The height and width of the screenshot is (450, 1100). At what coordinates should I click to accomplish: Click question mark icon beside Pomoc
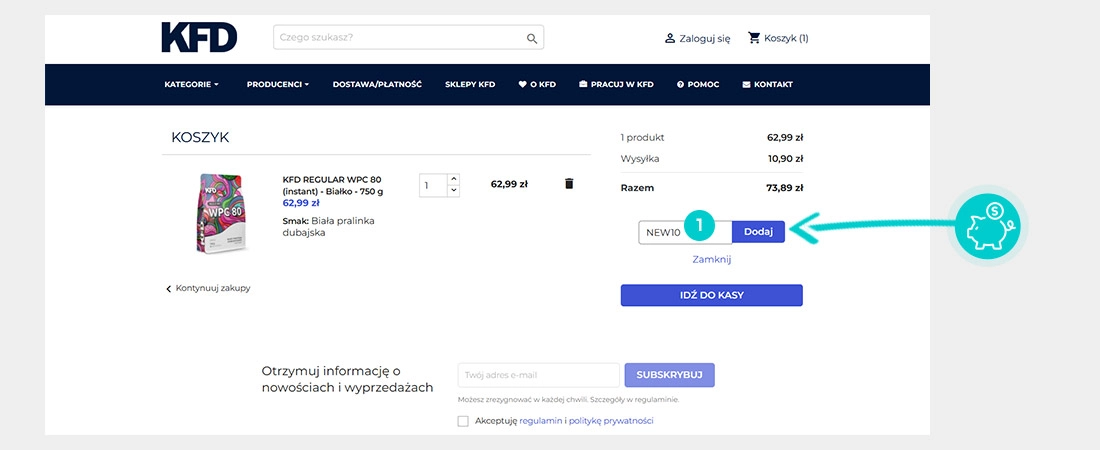click(x=680, y=84)
